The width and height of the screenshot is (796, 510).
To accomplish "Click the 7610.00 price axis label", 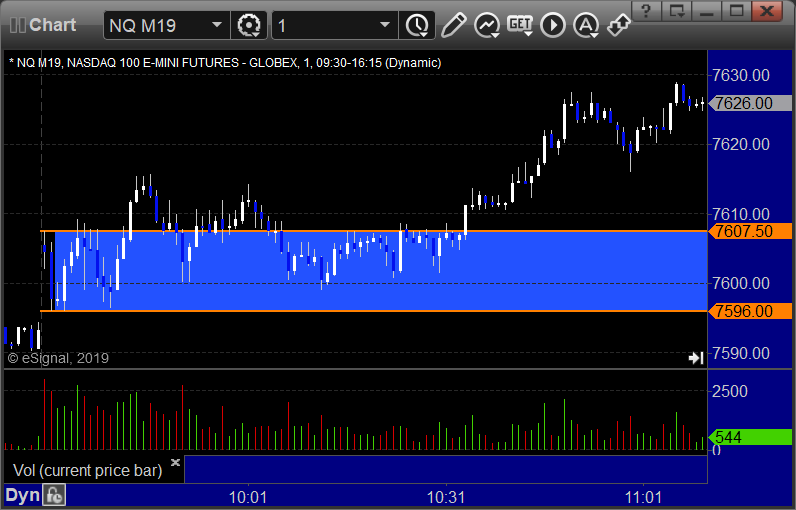I will 741,214.
